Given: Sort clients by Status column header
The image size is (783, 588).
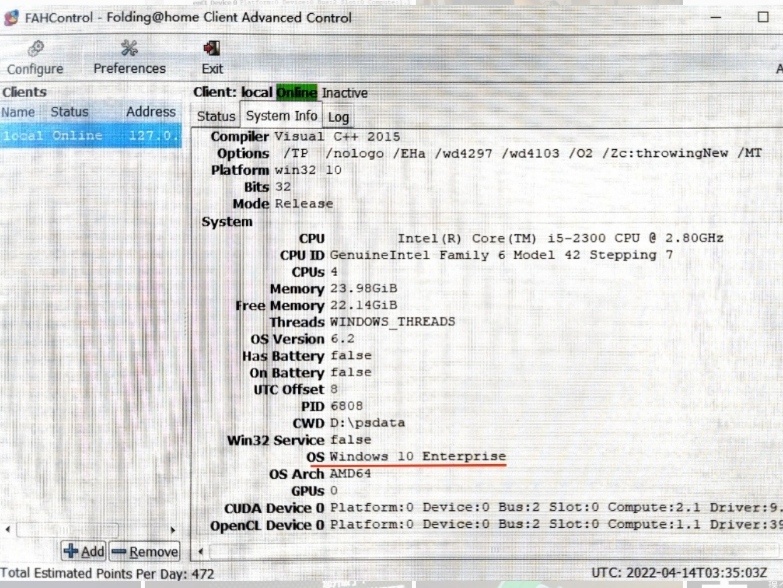Looking at the screenshot, I should click(x=69, y=112).
